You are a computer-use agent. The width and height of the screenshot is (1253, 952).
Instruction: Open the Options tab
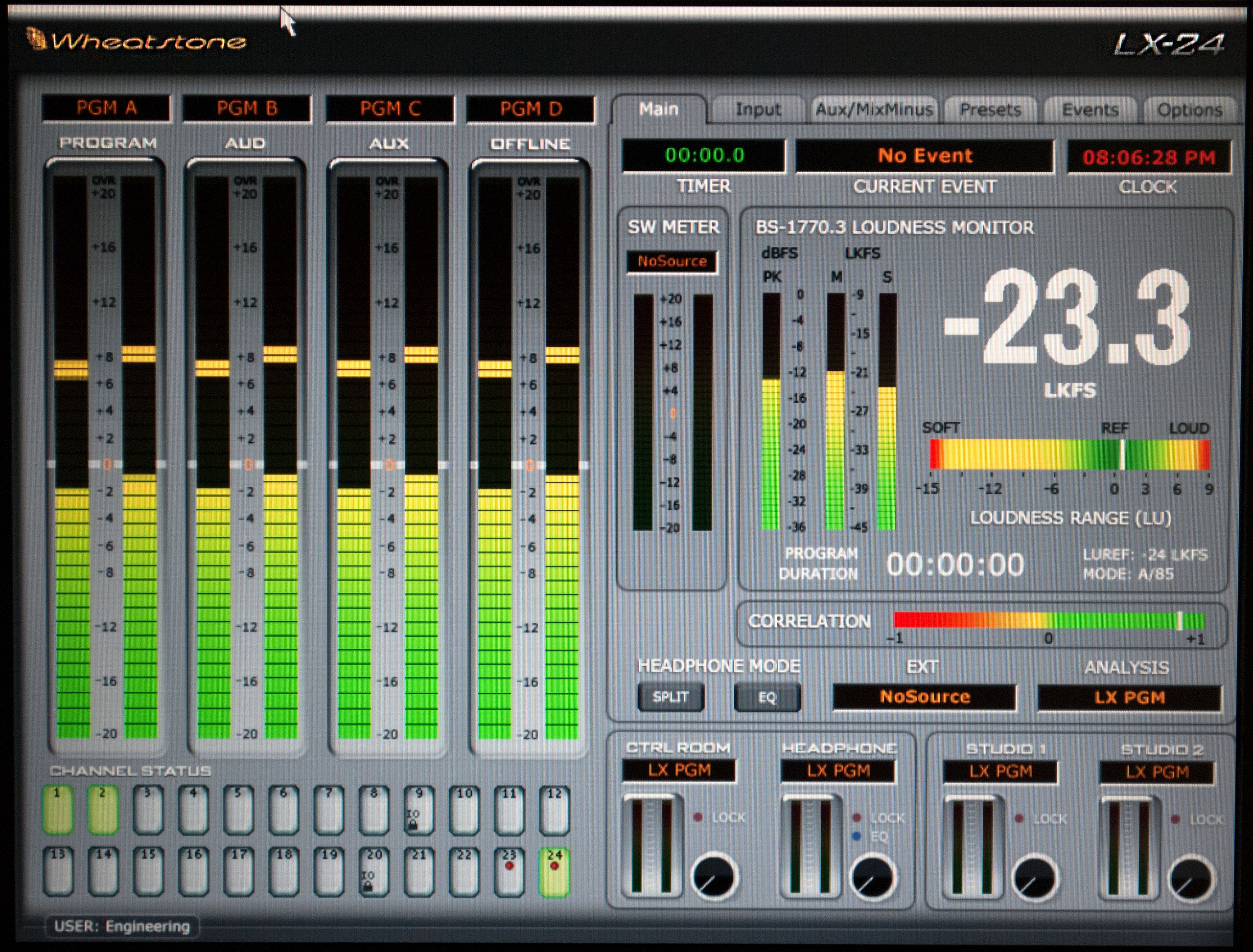[x=1189, y=110]
